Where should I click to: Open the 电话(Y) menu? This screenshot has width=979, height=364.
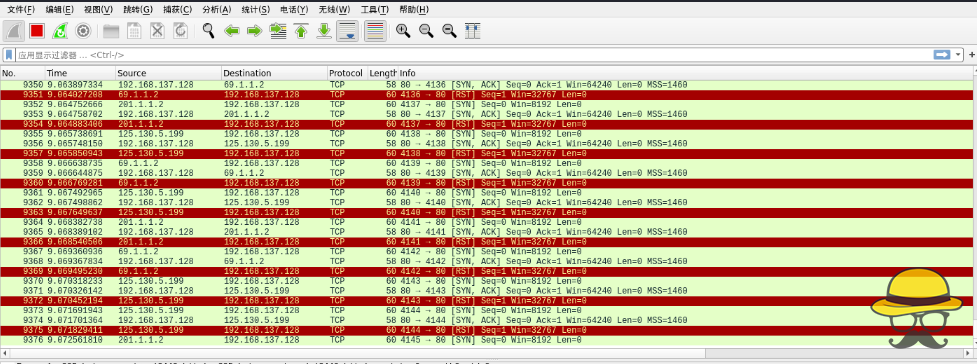coord(295,9)
